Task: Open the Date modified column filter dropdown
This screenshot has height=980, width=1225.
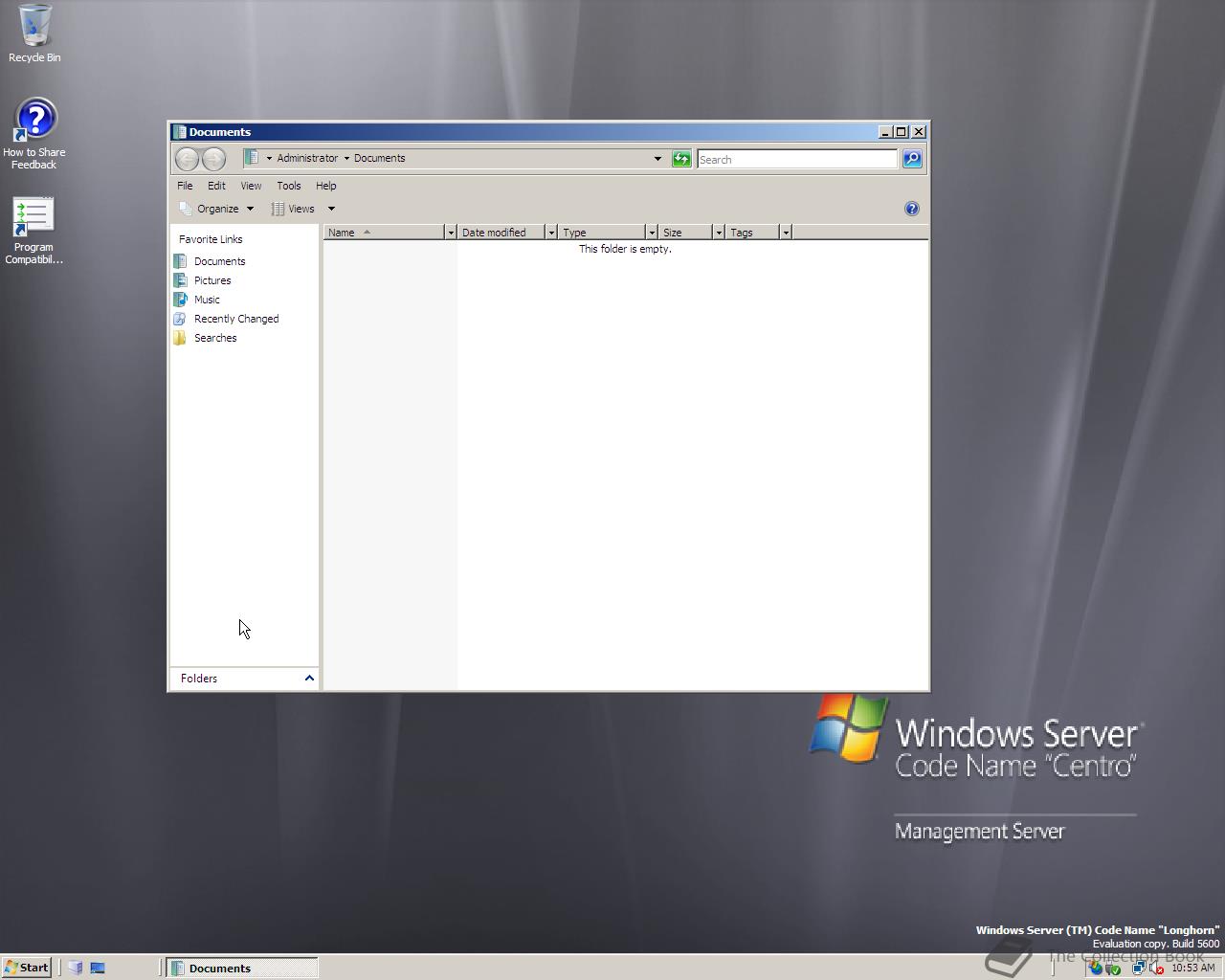Action: [x=551, y=233]
